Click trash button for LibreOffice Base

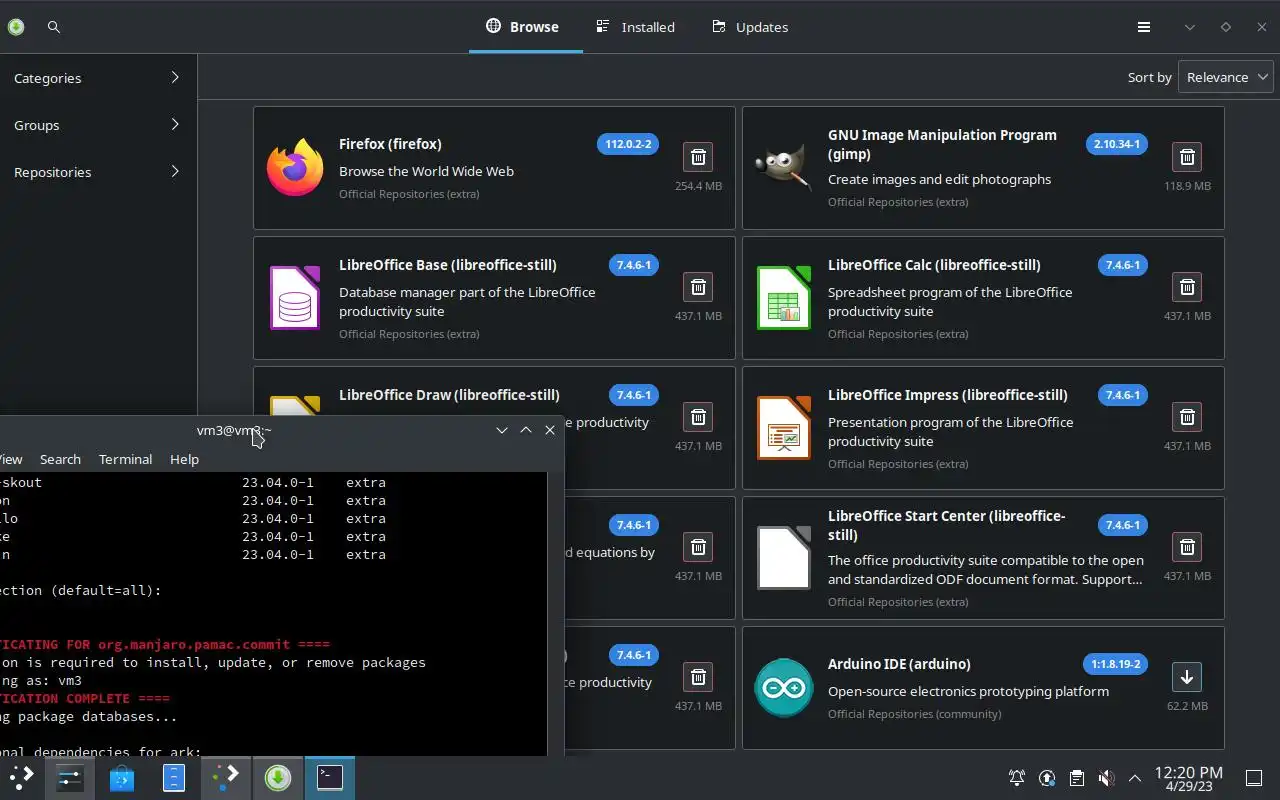[x=698, y=287]
